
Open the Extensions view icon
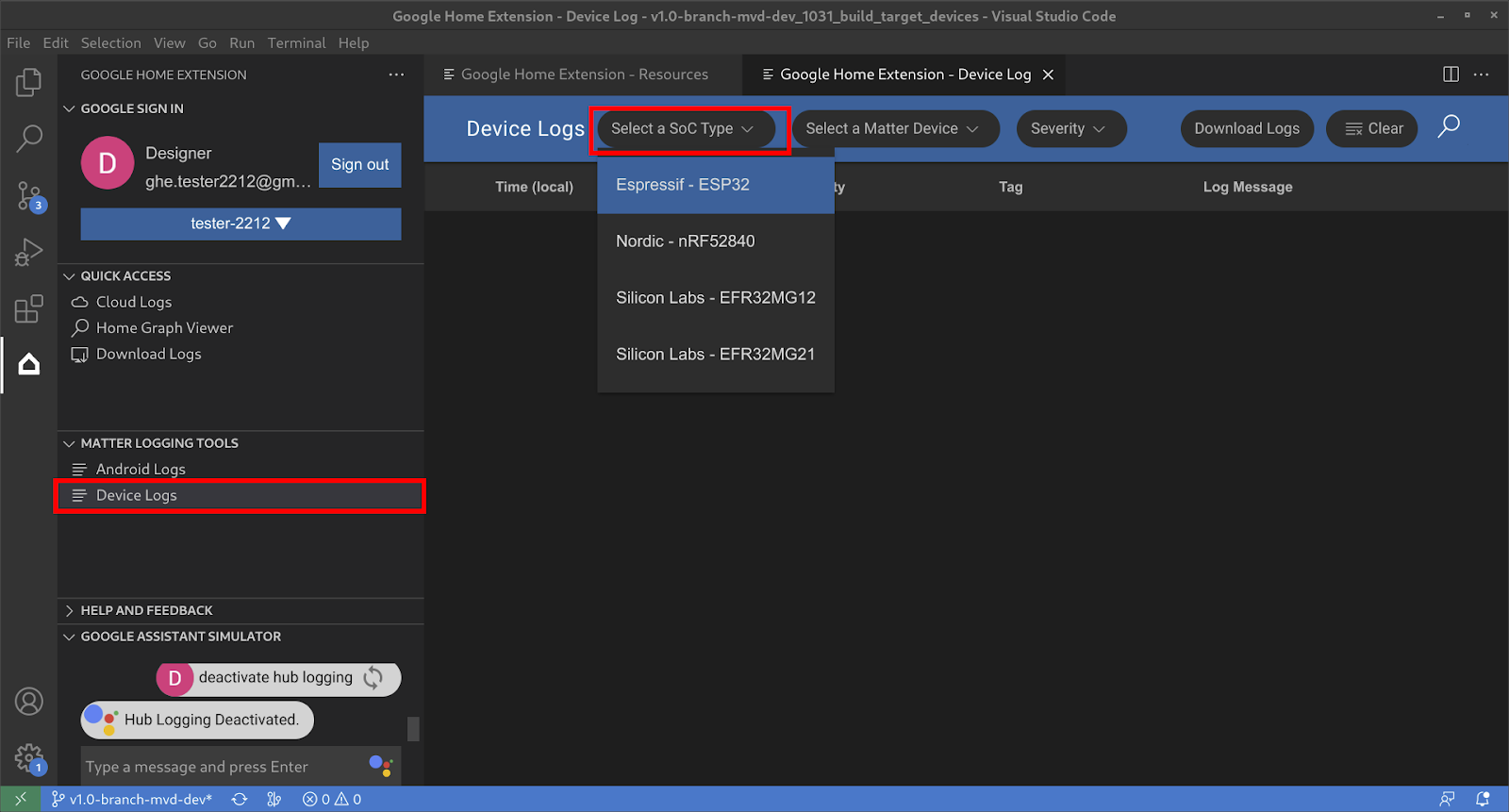tap(28, 309)
